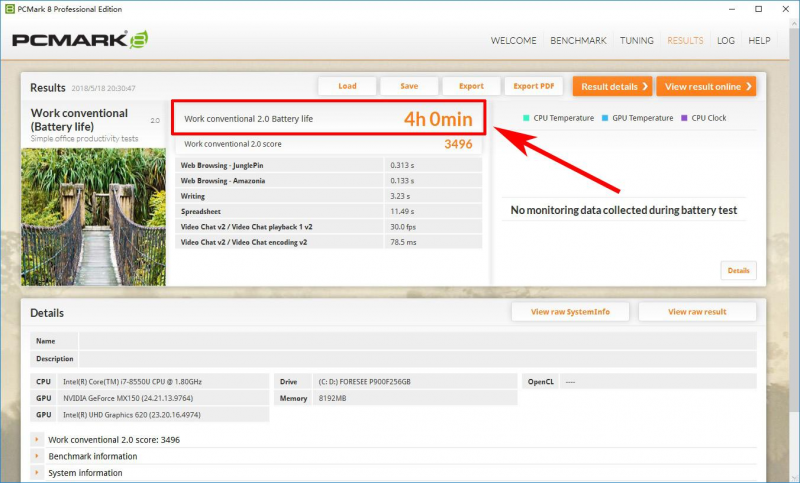Toggle the CPU Clock legend swatch
The height and width of the screenshot is (483, 800).
click(x=685, y=118)
